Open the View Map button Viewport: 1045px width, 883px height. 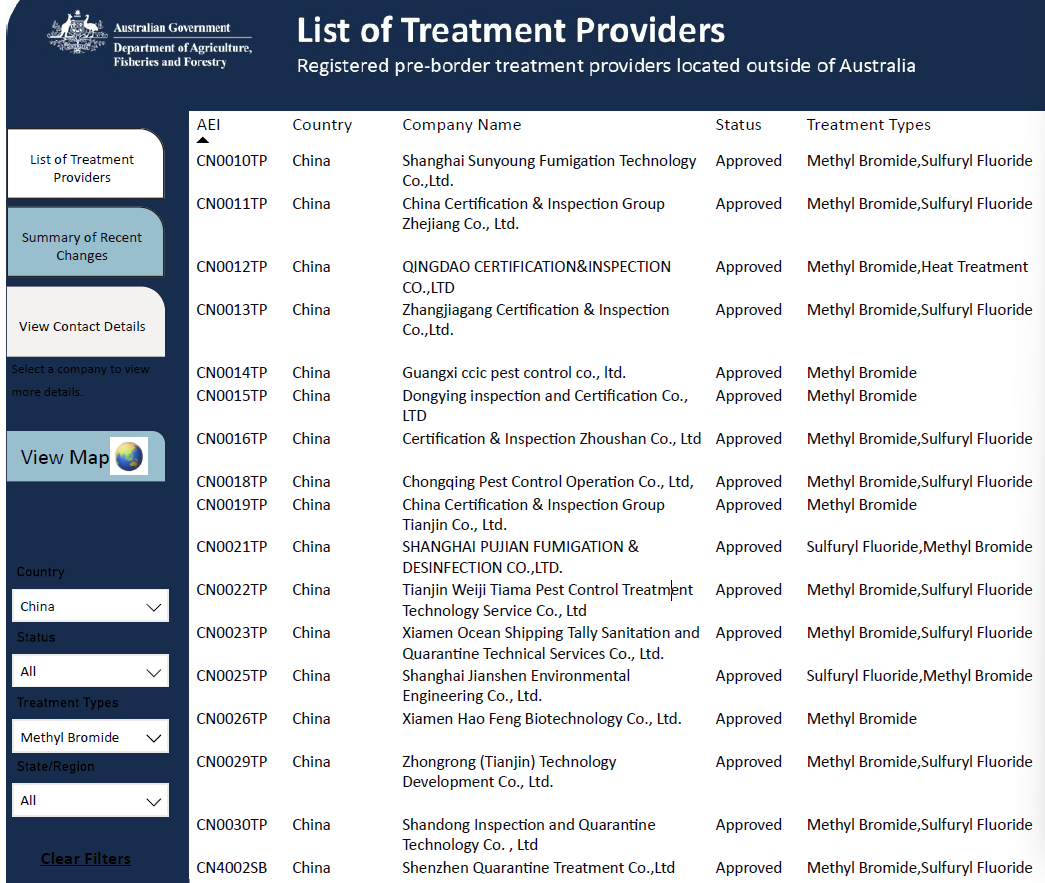85,456
